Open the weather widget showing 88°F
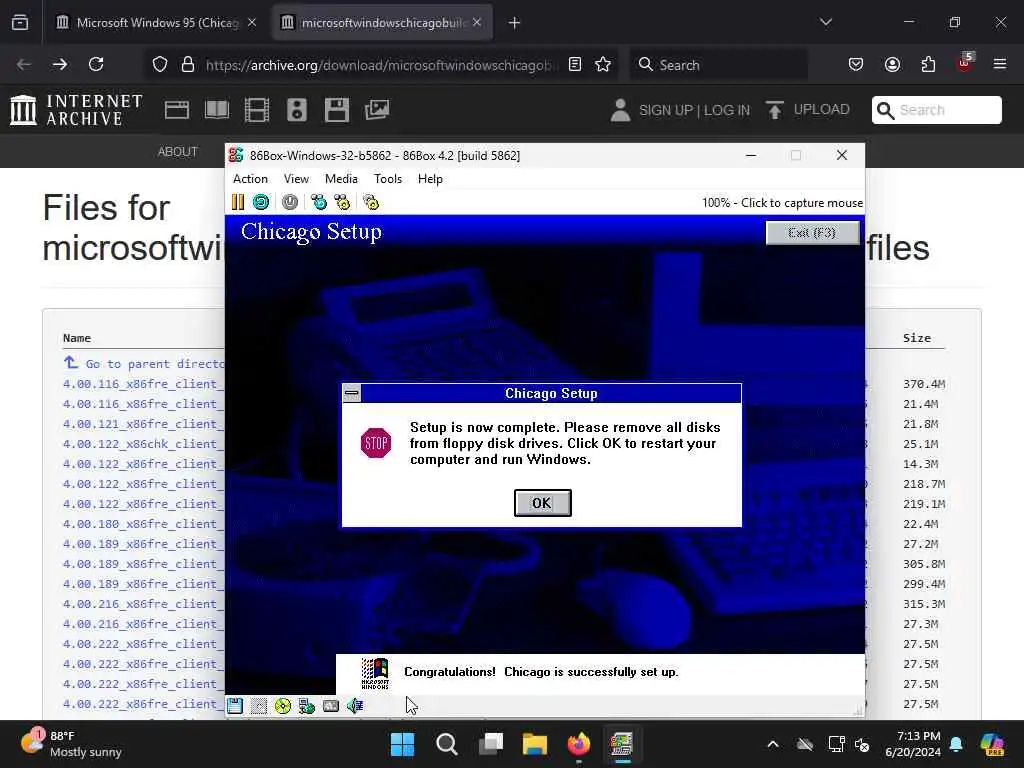Screen dimensions: 1024x768 click(x=72, y=744)
